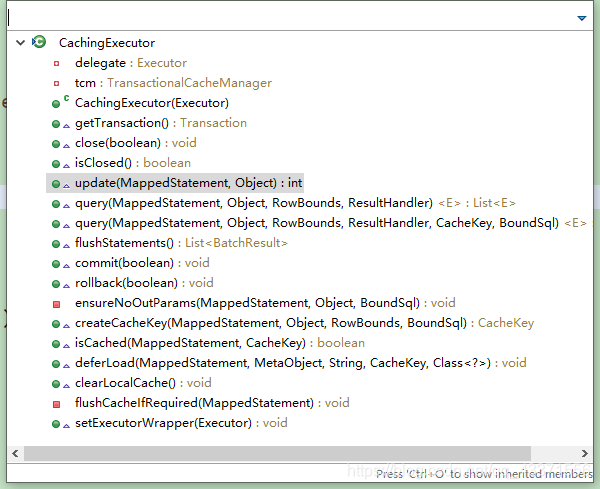
Task: Select update(MappedStatement, Object) : int
Action: [x=189, y=183]
